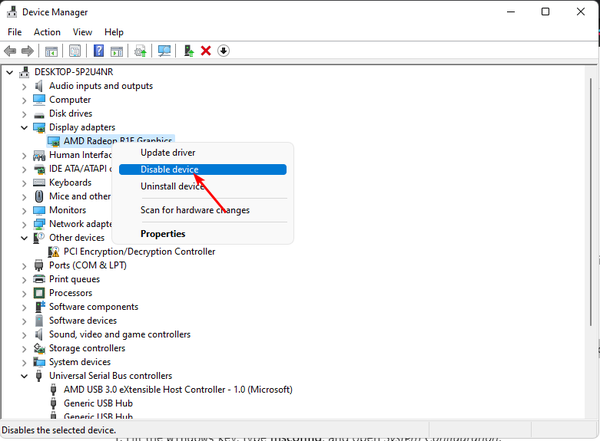Click the Device Manager title bar icon
Viewport: 600px width, 441px height.
coord(12,12)
